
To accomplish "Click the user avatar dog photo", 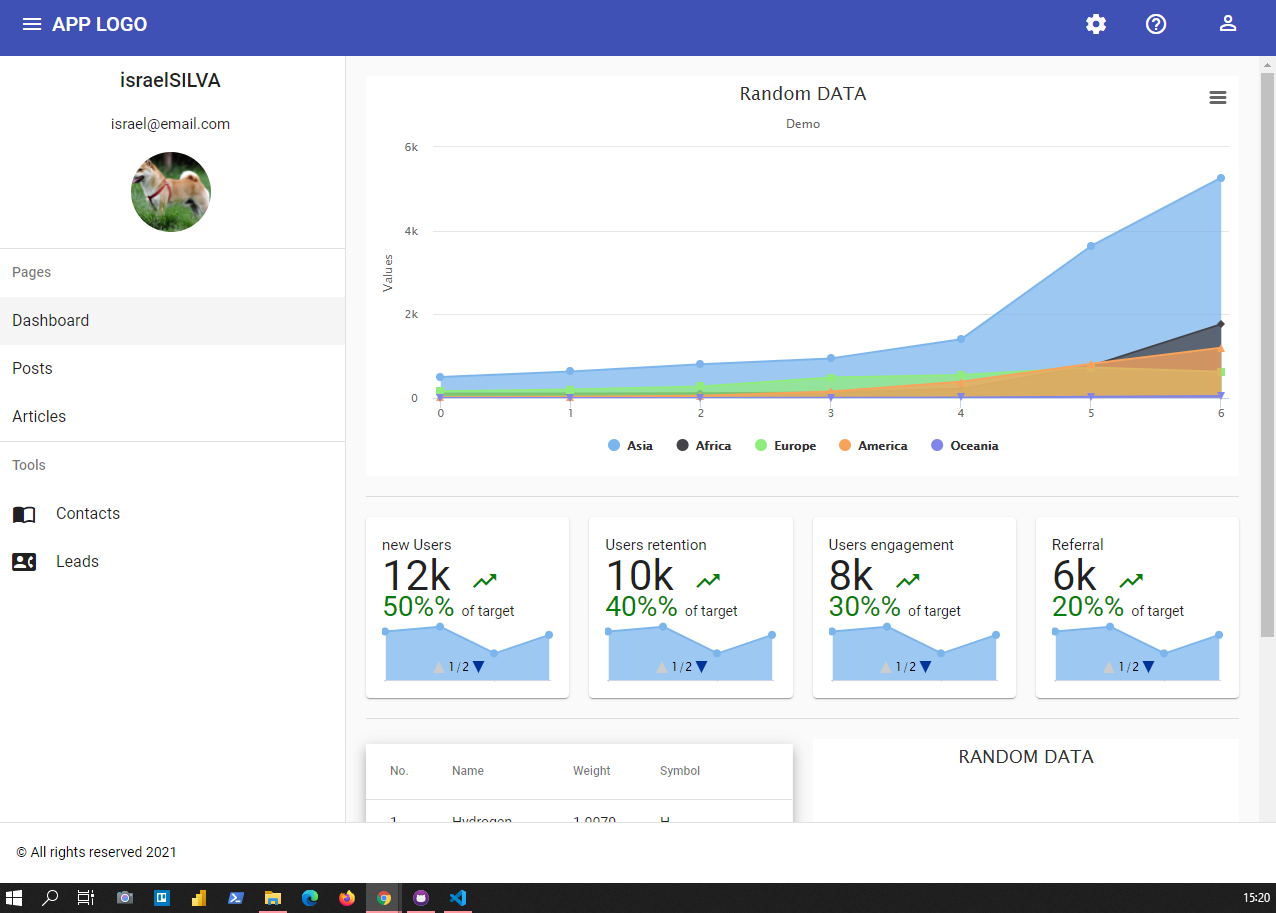I will pyautogui.click(x=171, y=192).
